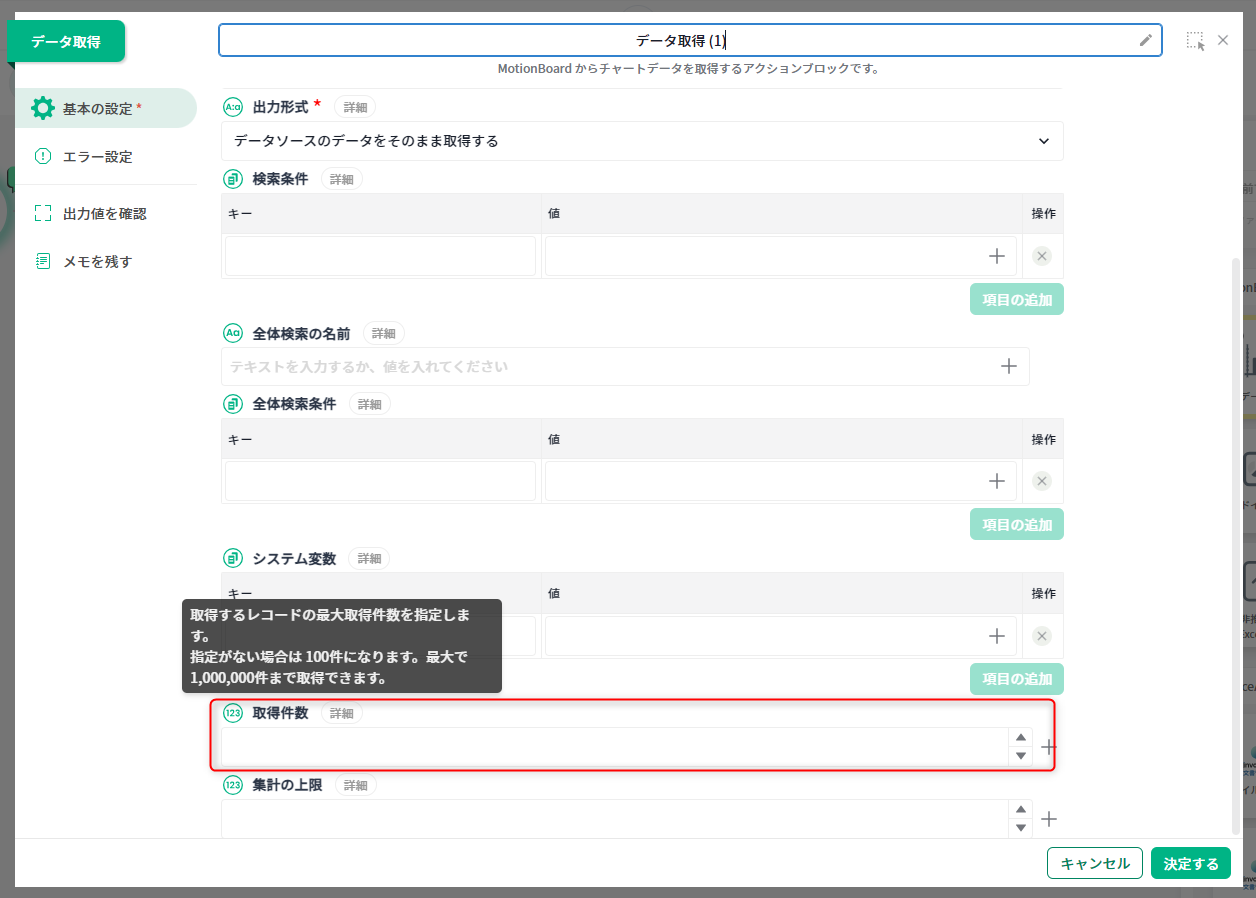Click the 全体検索条件 value input field

click(781, 481)
